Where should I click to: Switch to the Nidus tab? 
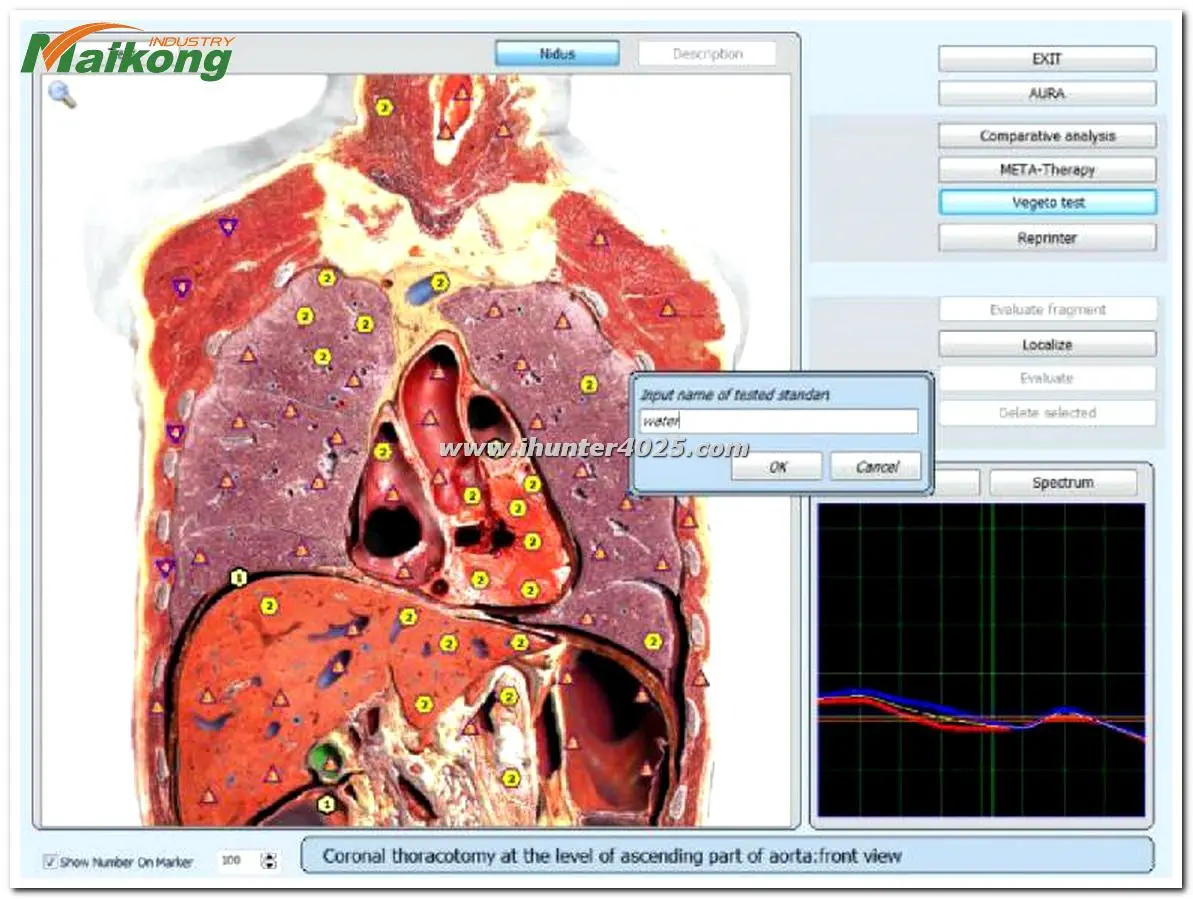coord(557,54)
